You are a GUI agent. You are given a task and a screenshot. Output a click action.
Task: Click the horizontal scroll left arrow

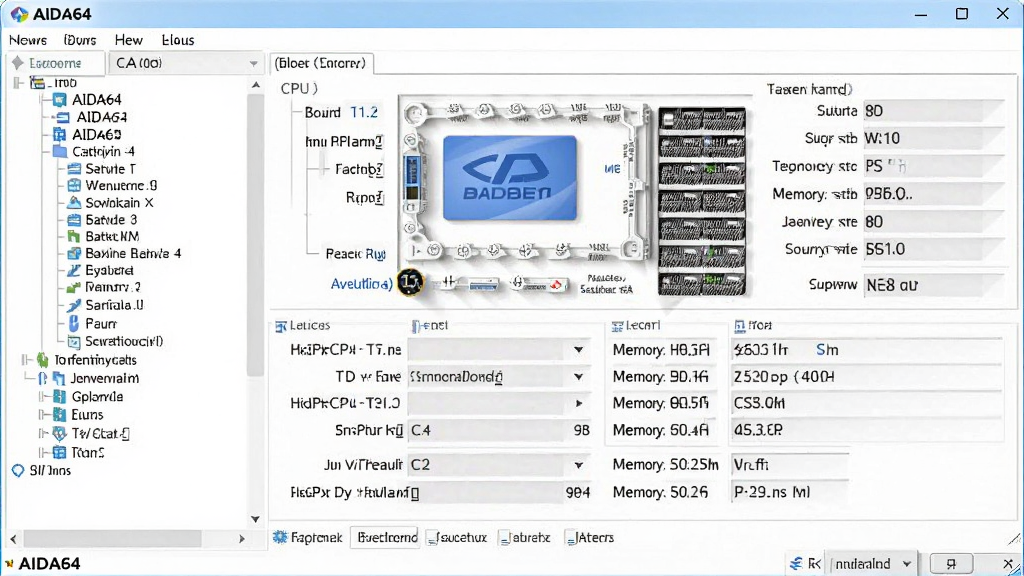click(x=14, y=539)
